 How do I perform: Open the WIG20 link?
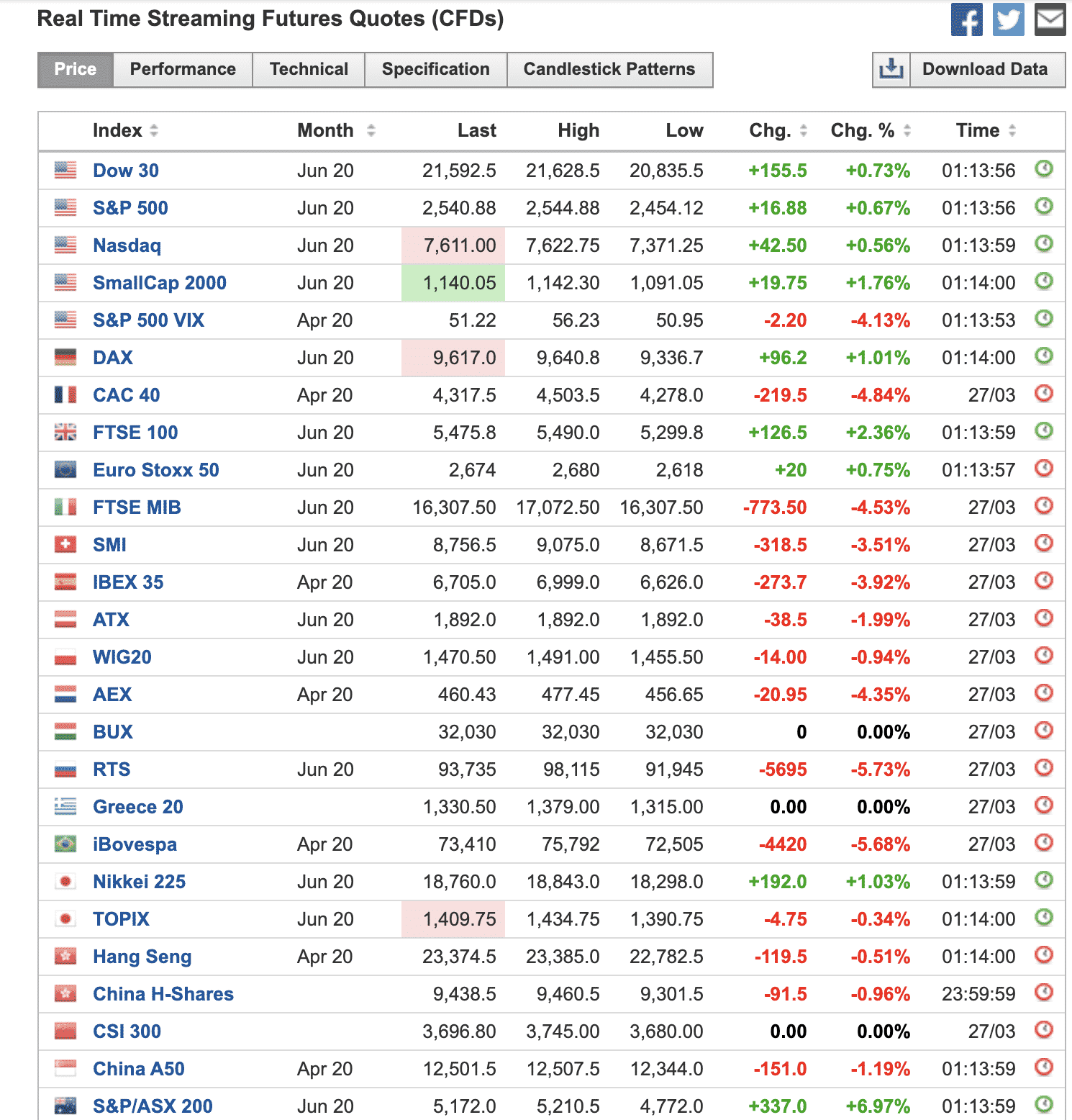pos(122,657)
